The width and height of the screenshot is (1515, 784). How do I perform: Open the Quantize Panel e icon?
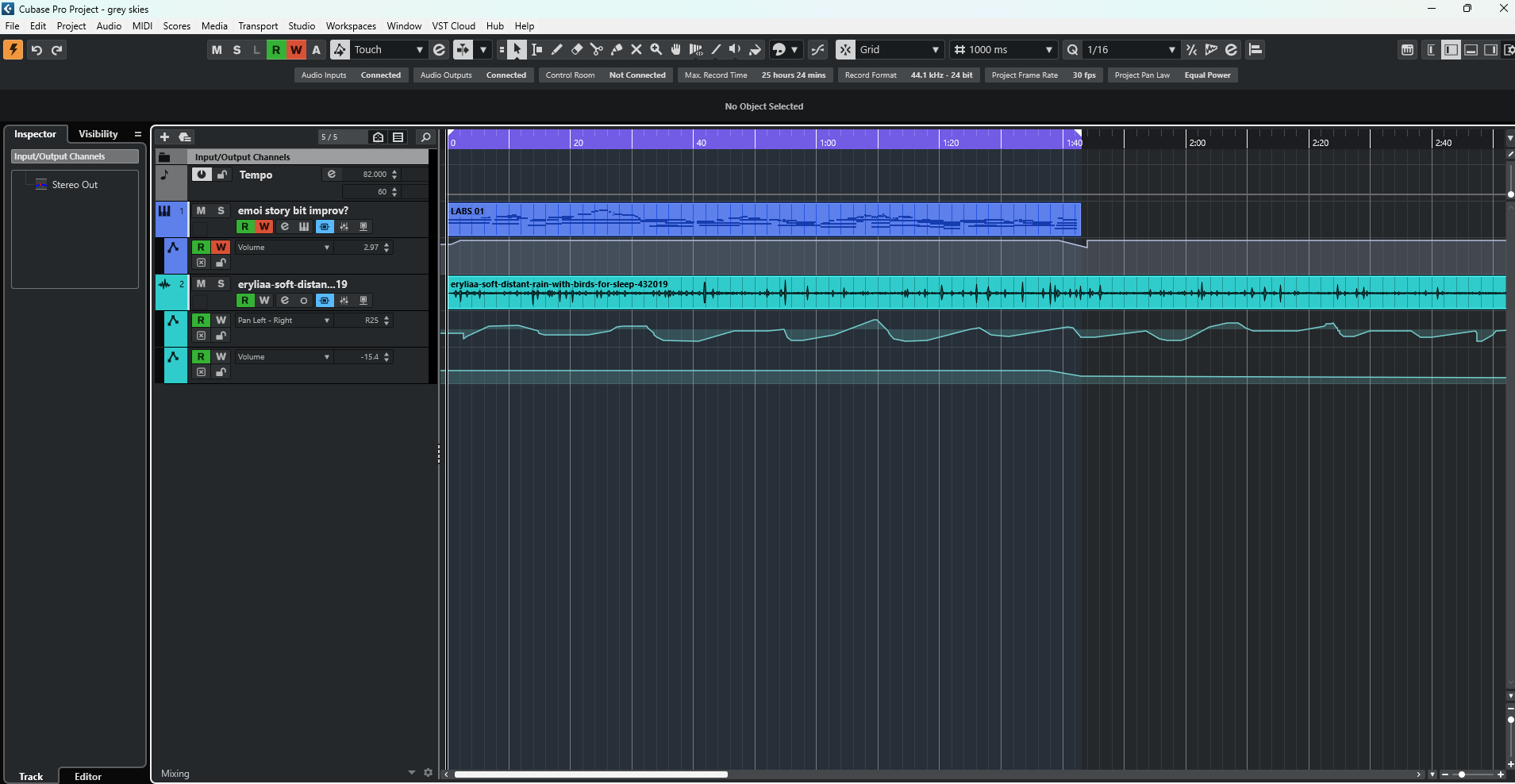pos(1231,49)
